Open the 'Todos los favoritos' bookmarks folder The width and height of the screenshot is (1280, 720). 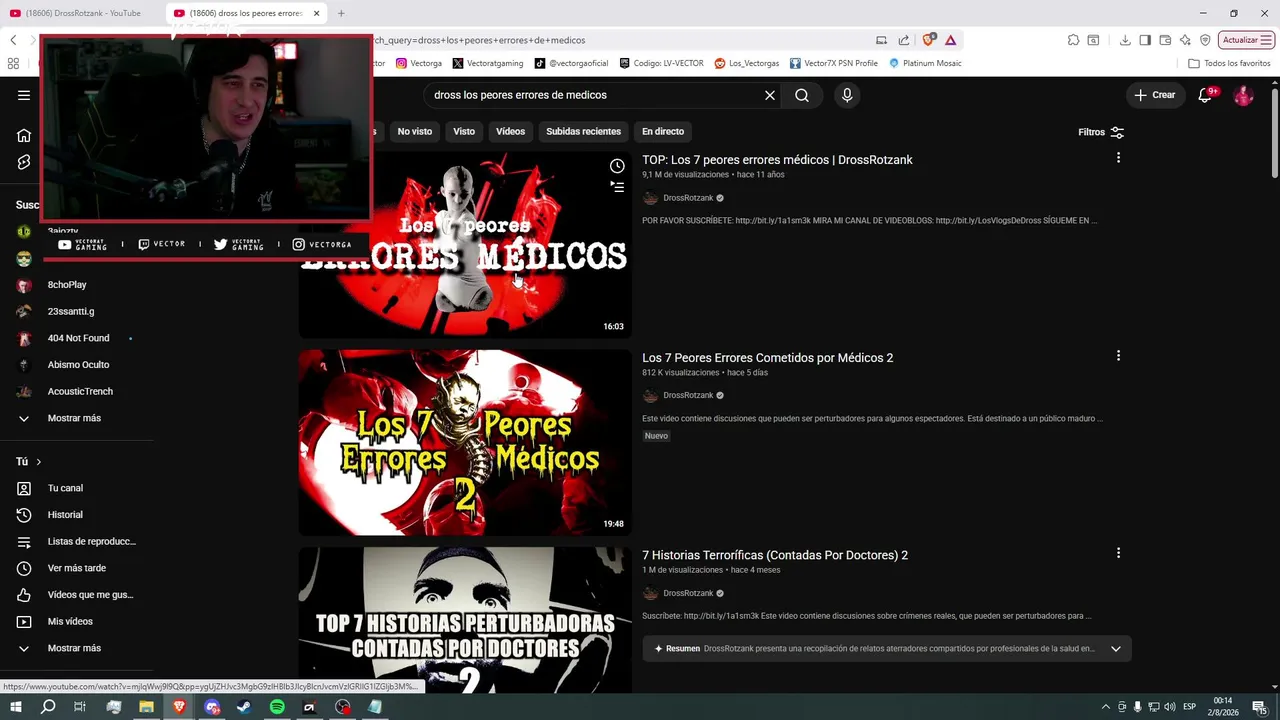pos(1229,63)
